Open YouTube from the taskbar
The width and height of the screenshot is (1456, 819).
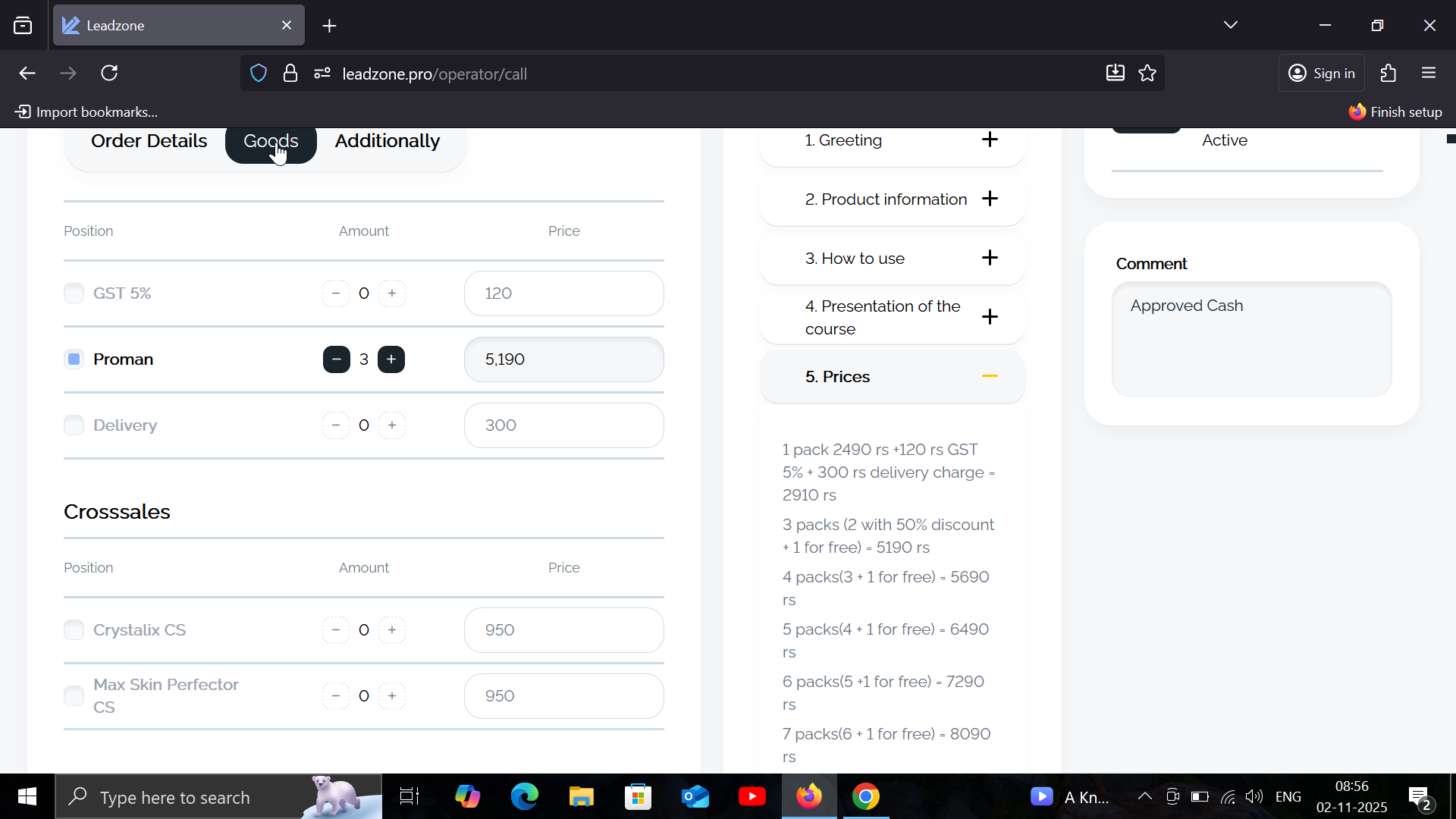pos(752,796)
